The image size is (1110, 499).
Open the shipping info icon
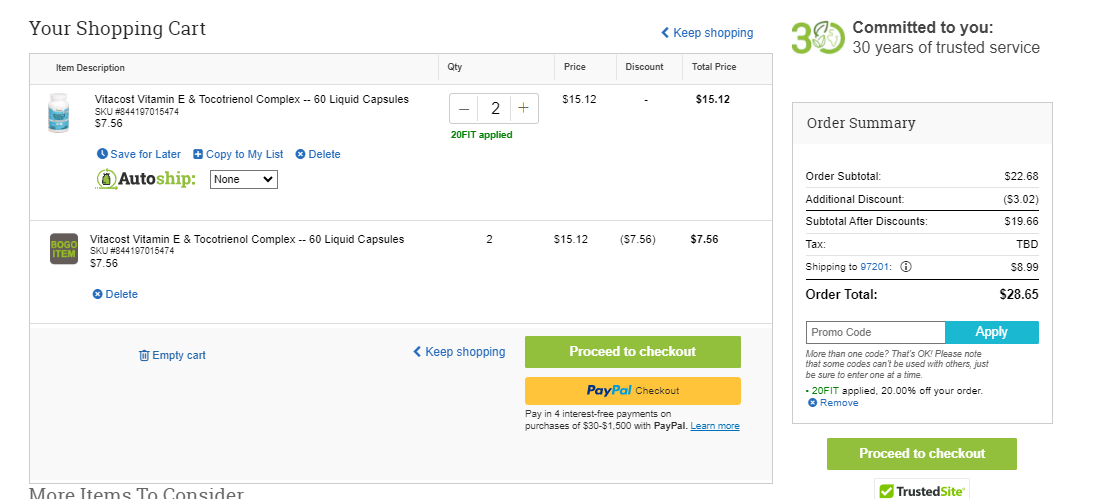pos(905,268)
